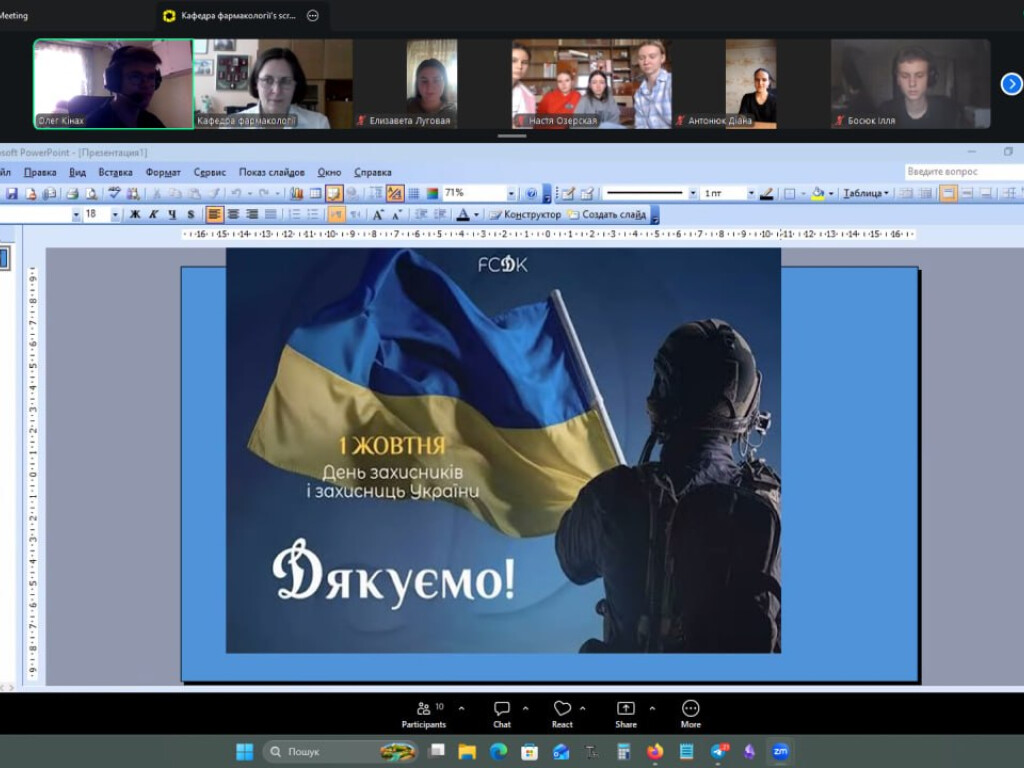Click the More options button in Zoom
Viewport: 1024px width, 768px height.
coord(690,714)
